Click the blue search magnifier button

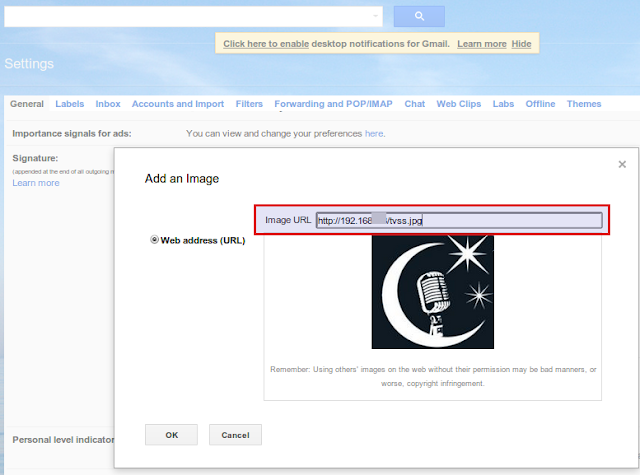pos(419,16)
